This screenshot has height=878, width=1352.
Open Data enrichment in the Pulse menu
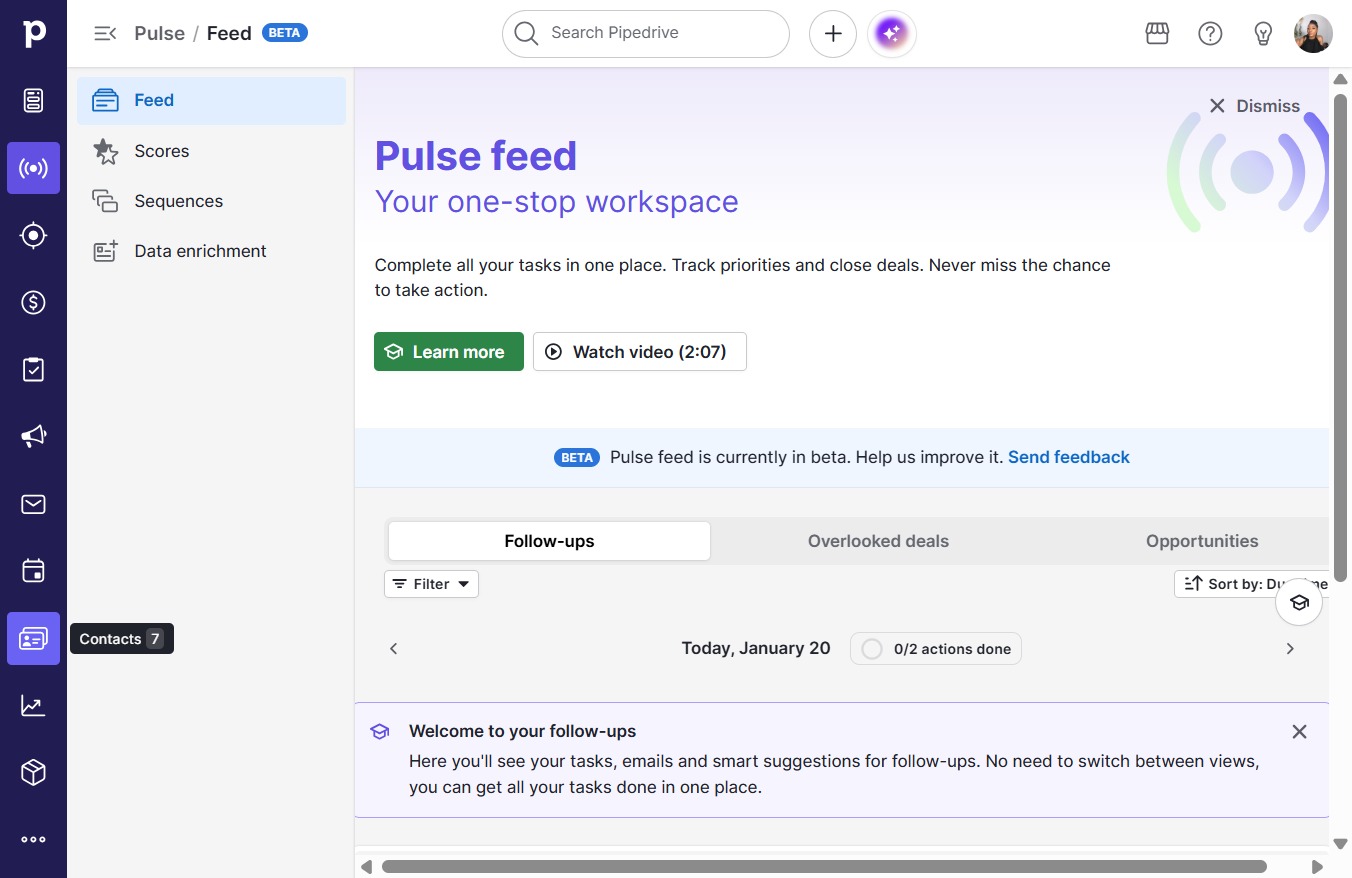[211, 251]
